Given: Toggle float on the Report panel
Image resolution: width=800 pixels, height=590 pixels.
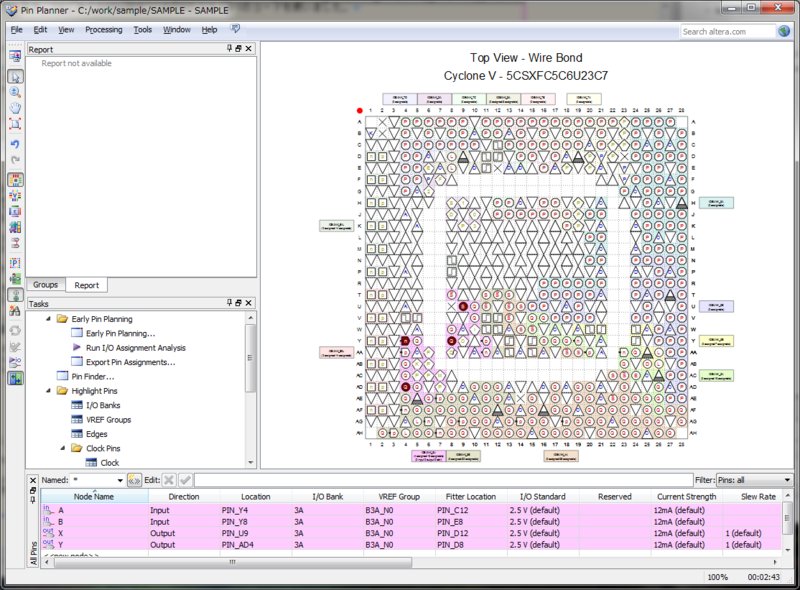Looking at the screenshot, I should (238, 48).
